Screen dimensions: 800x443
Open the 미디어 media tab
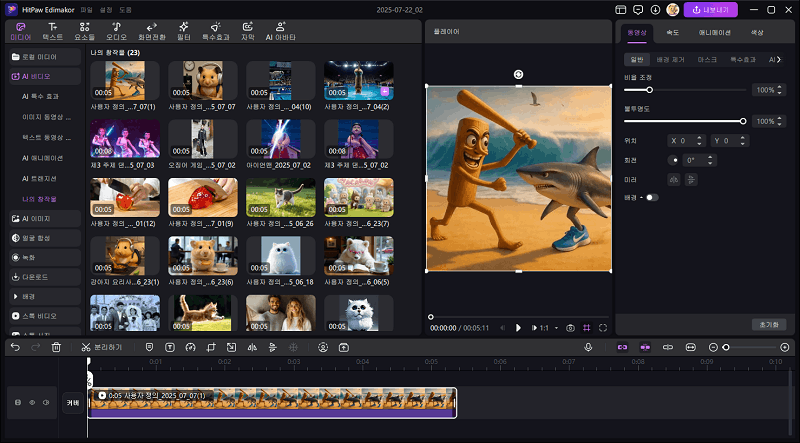tap(20, 31)
